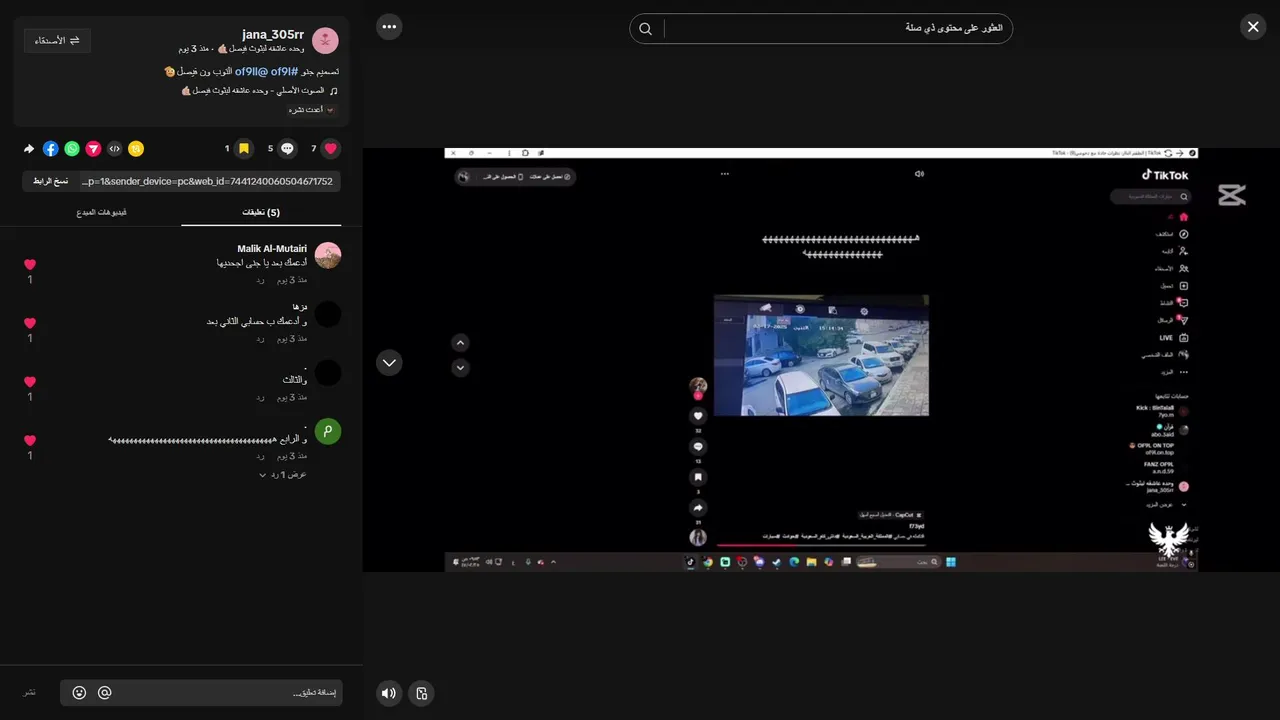The width and height of the screenshot is (1280, 720).
Task: Open jana_305rr username link
Action: pos(273,34)
